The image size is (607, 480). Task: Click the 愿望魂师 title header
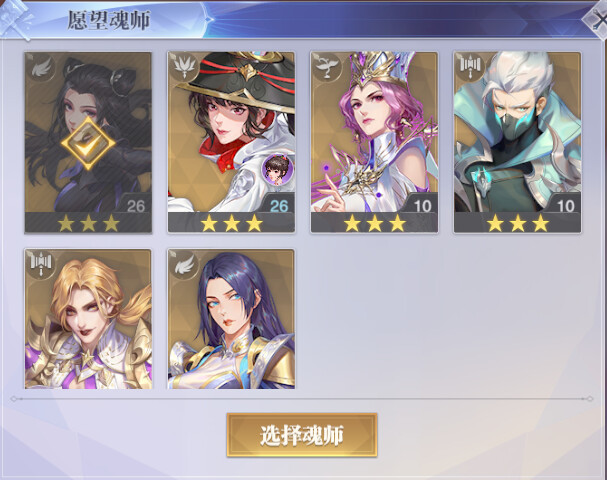(x=109, y=20)
